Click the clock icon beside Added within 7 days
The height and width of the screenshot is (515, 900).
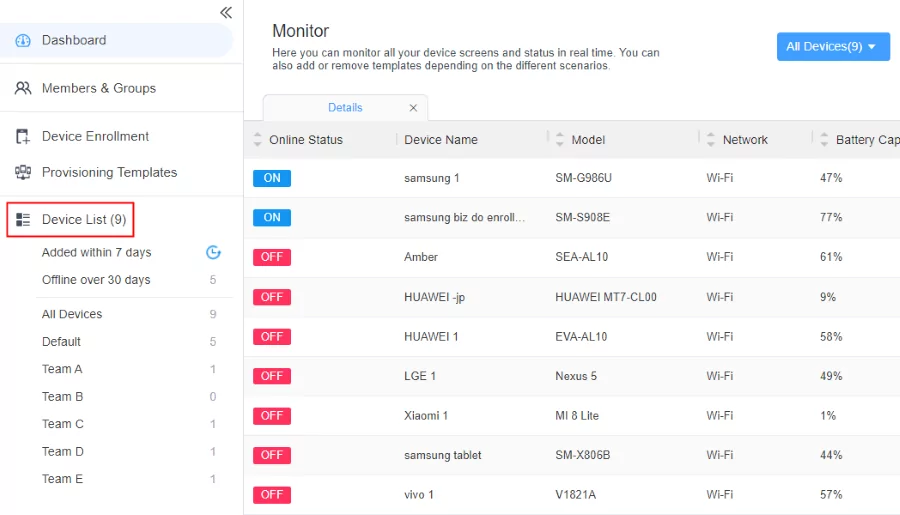click(214, 252)
